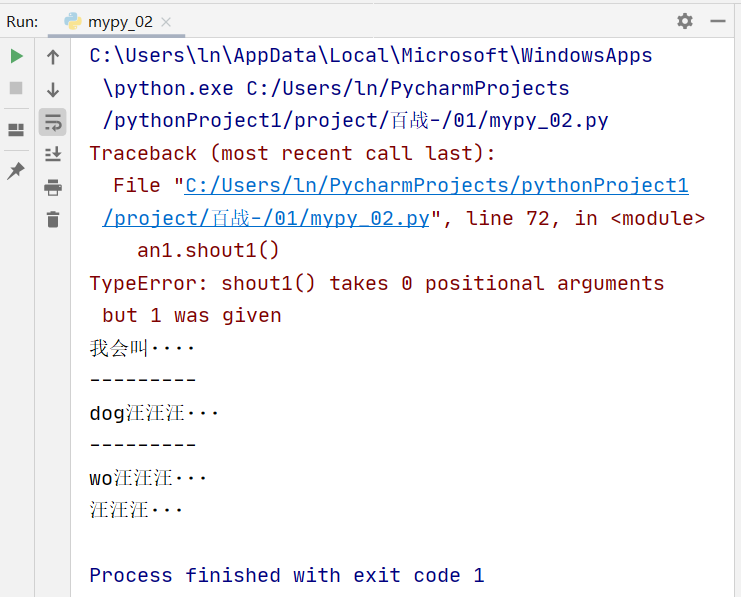Image resolution: width=741 pixels, height=597 pixels.
Task: Click the TypeError shout1() message line
Action: [x=377, y=283]
